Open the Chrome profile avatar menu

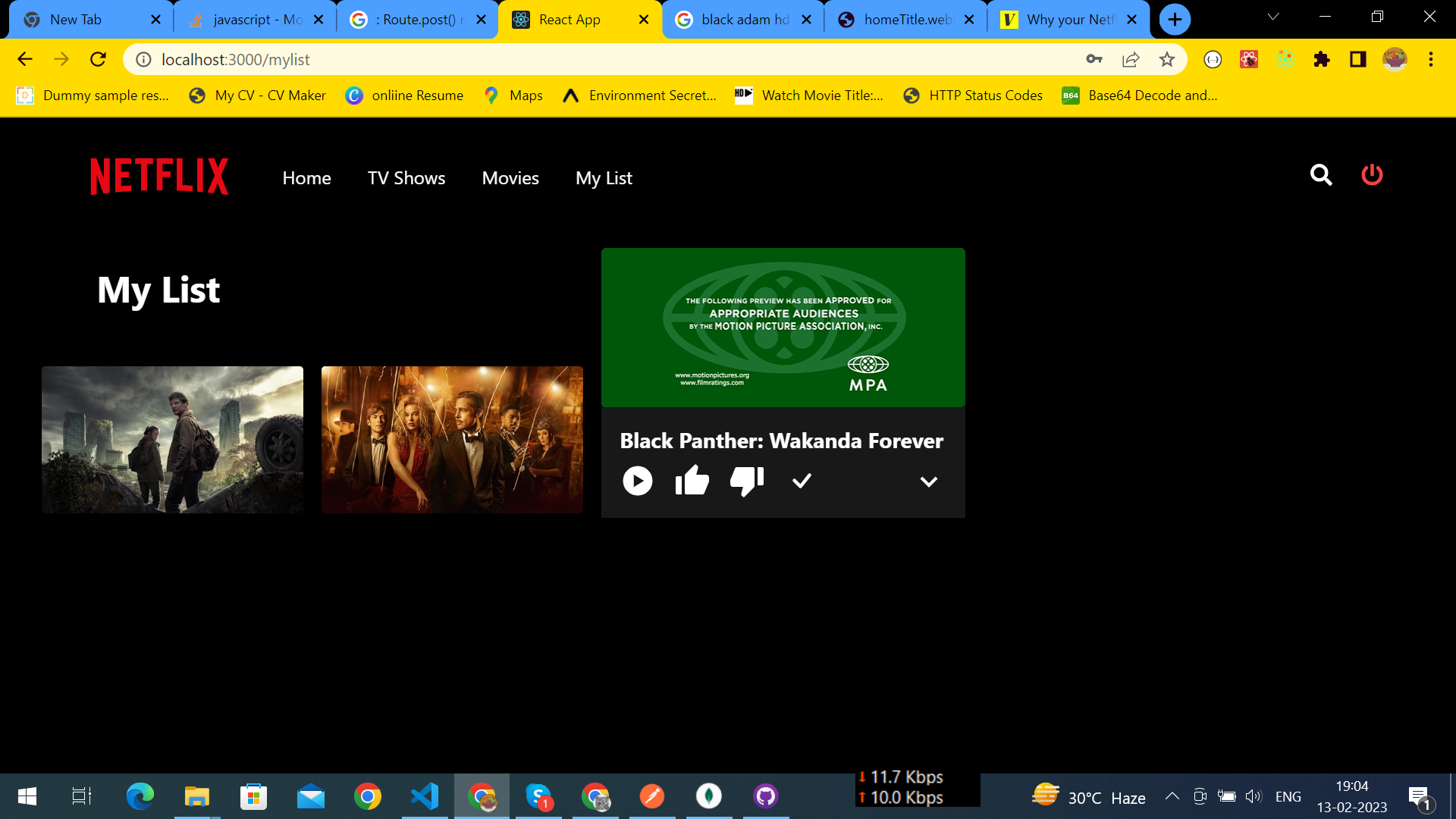[x=1395, y=59]
